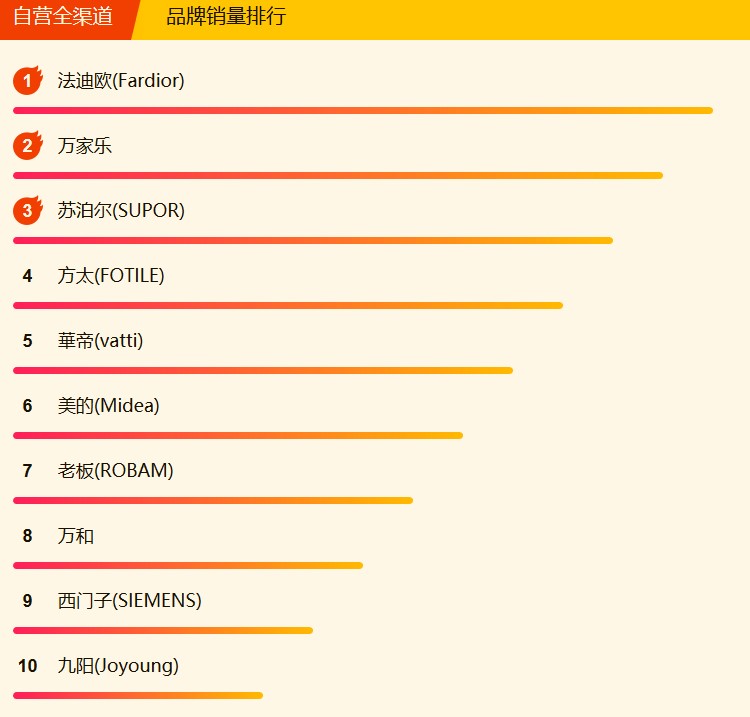The image size is (750, 717).
Task: Open the 万家乐 brand link
Action: pyautogui.click(x=85, y=146)
